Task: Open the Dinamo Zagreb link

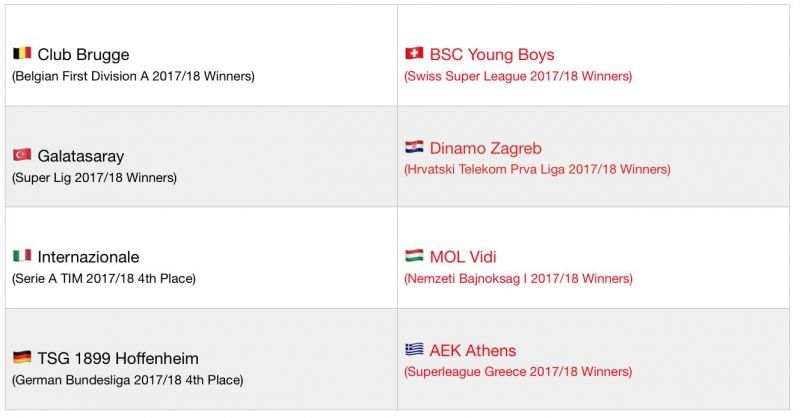Action: 487,148
